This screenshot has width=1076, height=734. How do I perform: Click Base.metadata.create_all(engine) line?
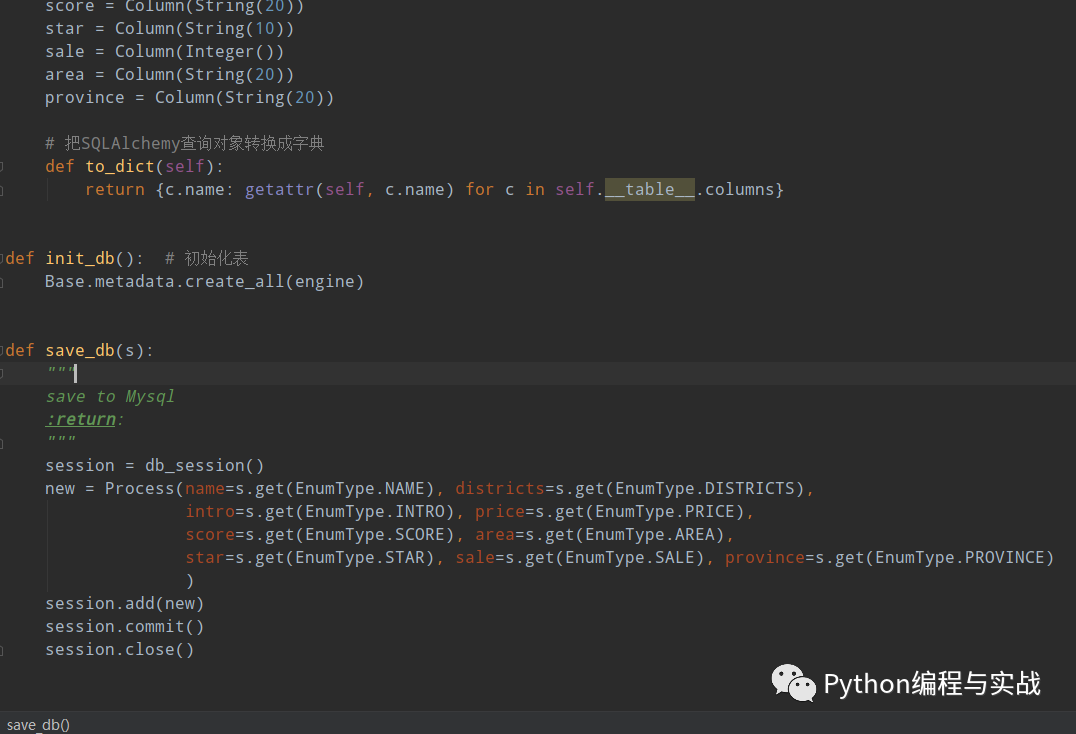click(204, 281)
